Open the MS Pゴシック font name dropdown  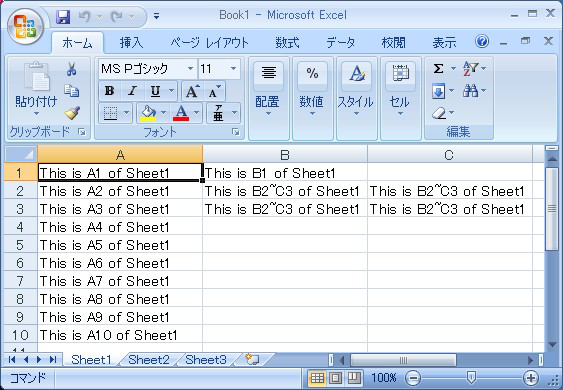pyautogui.click(x=190, y=69)
